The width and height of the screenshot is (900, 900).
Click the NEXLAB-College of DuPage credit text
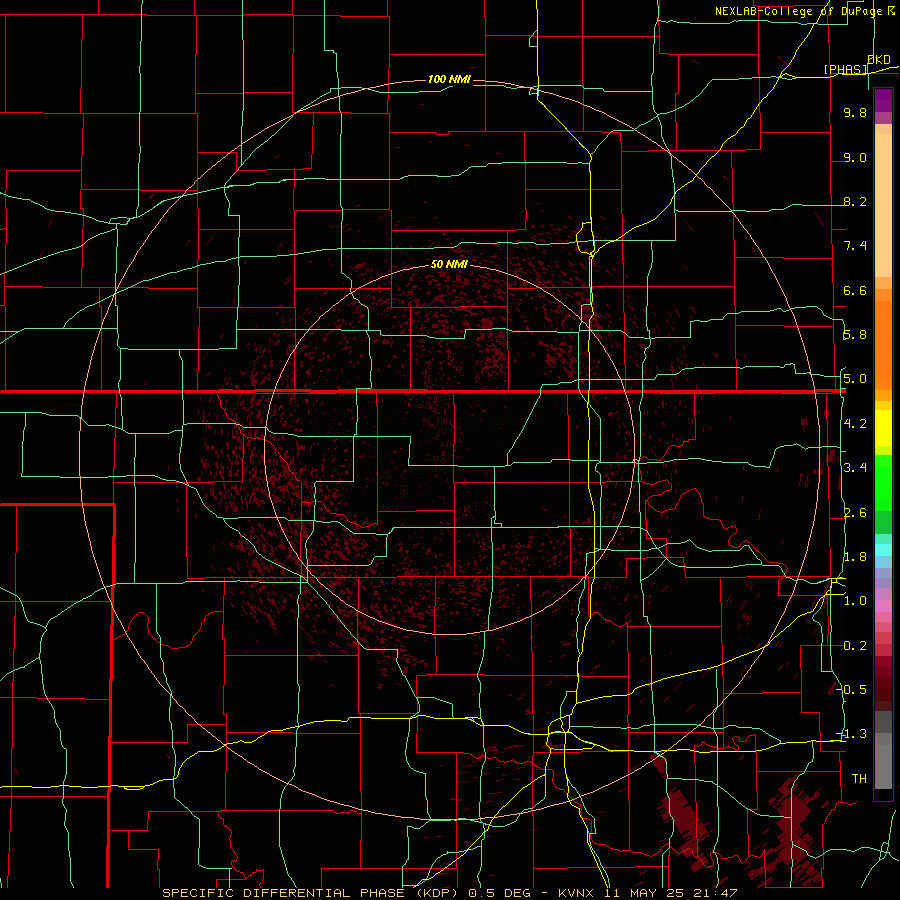point(798,11)
